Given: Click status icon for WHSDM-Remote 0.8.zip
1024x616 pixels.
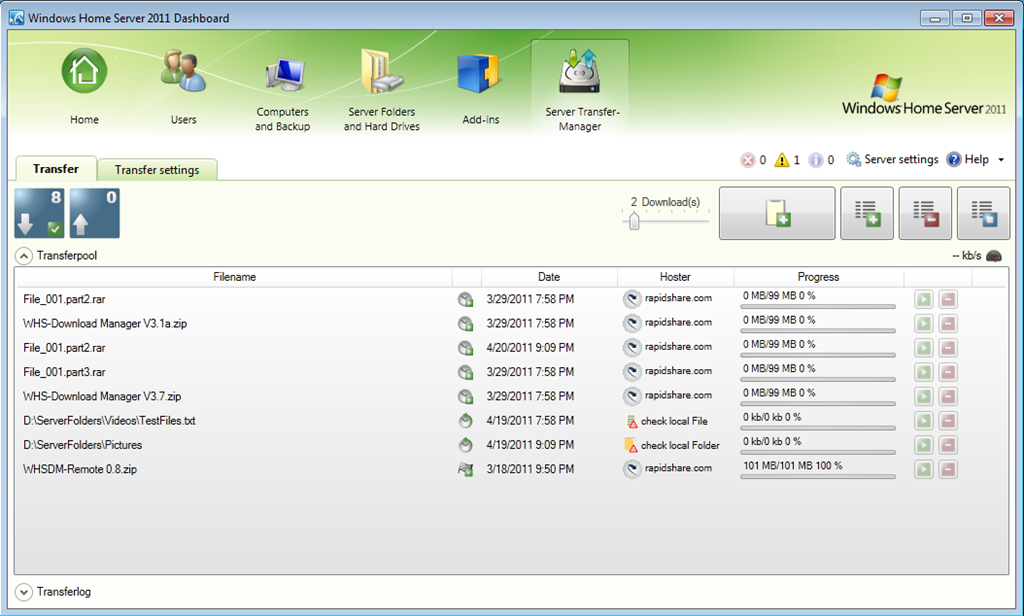Looking at the screenshot, I should tap(465, 469).
